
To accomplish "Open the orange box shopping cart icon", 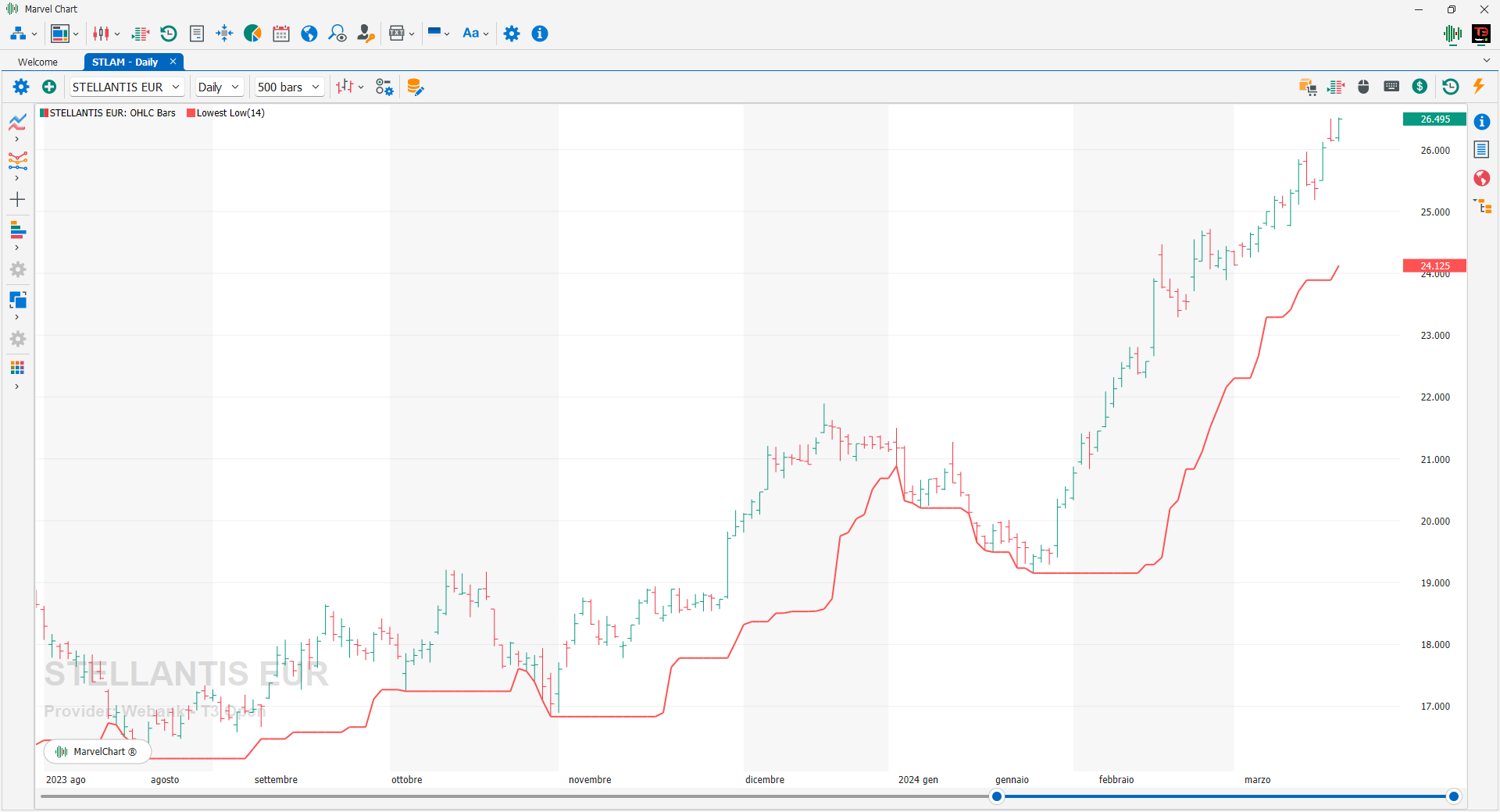I will (1308, 87).
